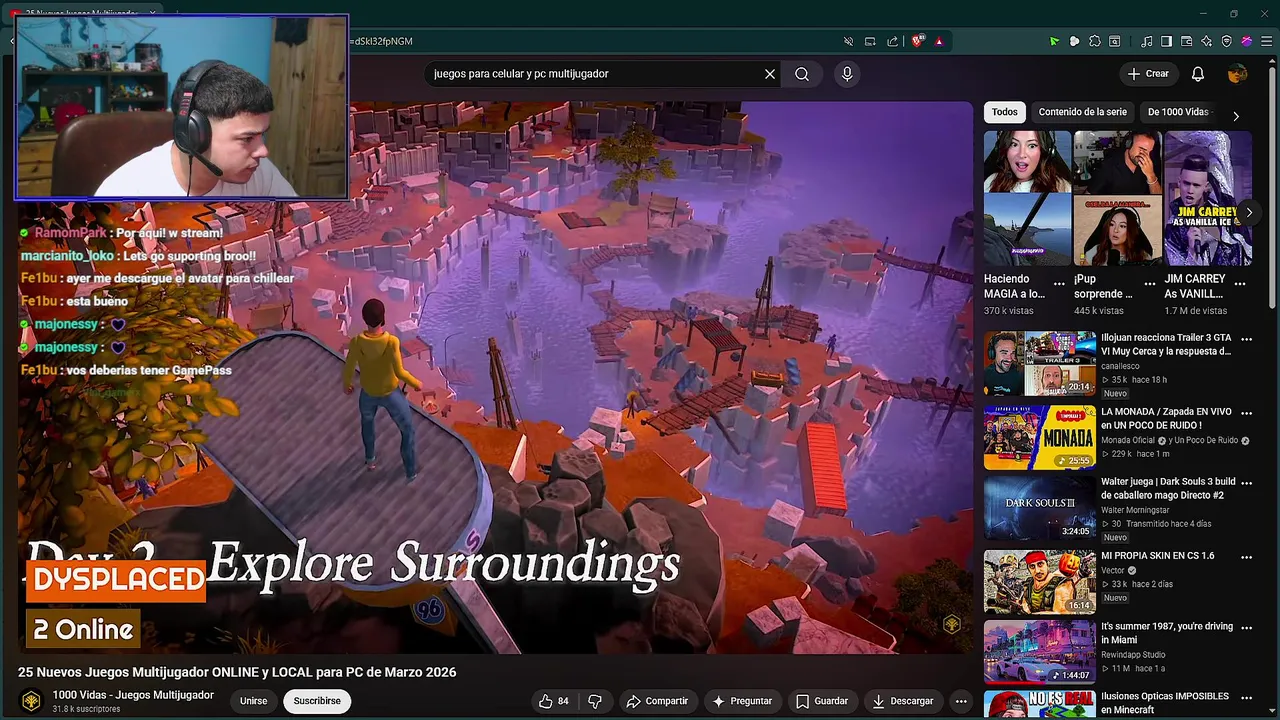
Task: Open options for Illojuan Trailer 3 GTA video
Action: (x=1246, y=339)
